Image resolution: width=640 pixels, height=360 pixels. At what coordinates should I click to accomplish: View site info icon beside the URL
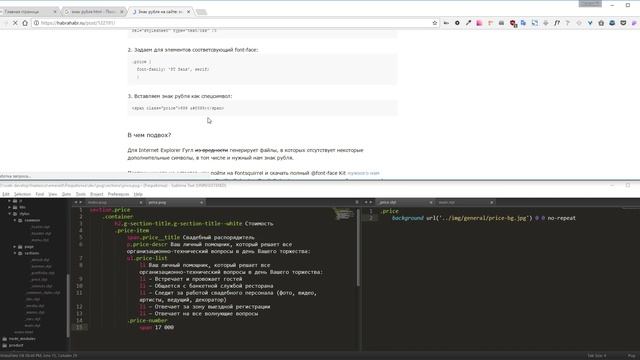pos(36,23)
